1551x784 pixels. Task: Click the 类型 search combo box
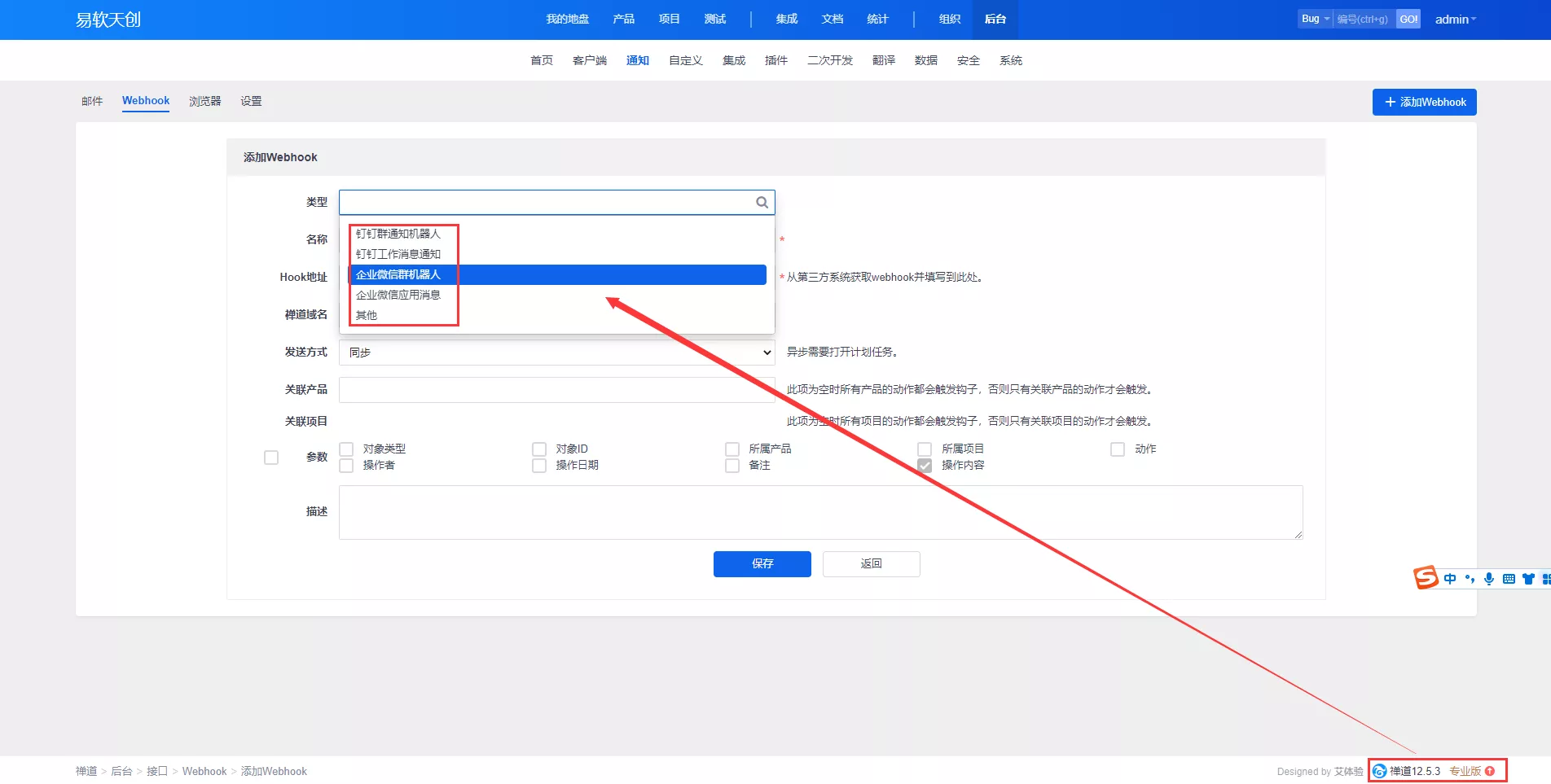pos(557,203)
